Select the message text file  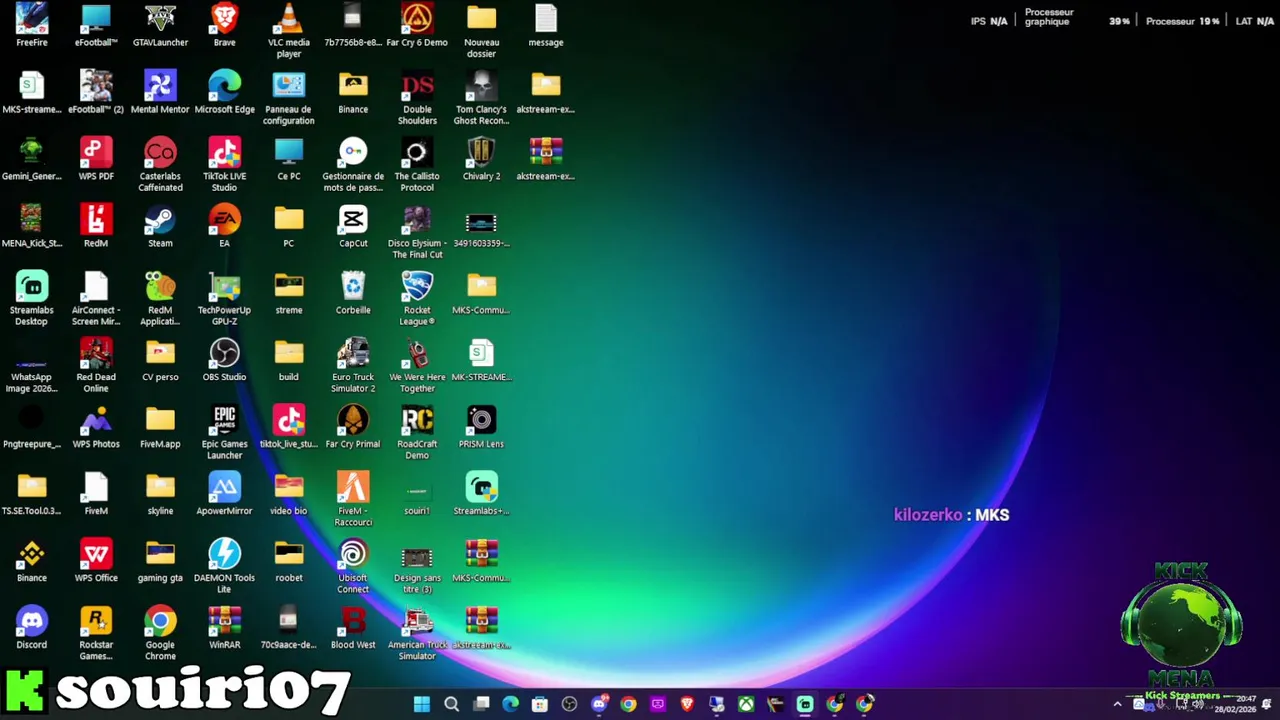(x=546, y=26)
